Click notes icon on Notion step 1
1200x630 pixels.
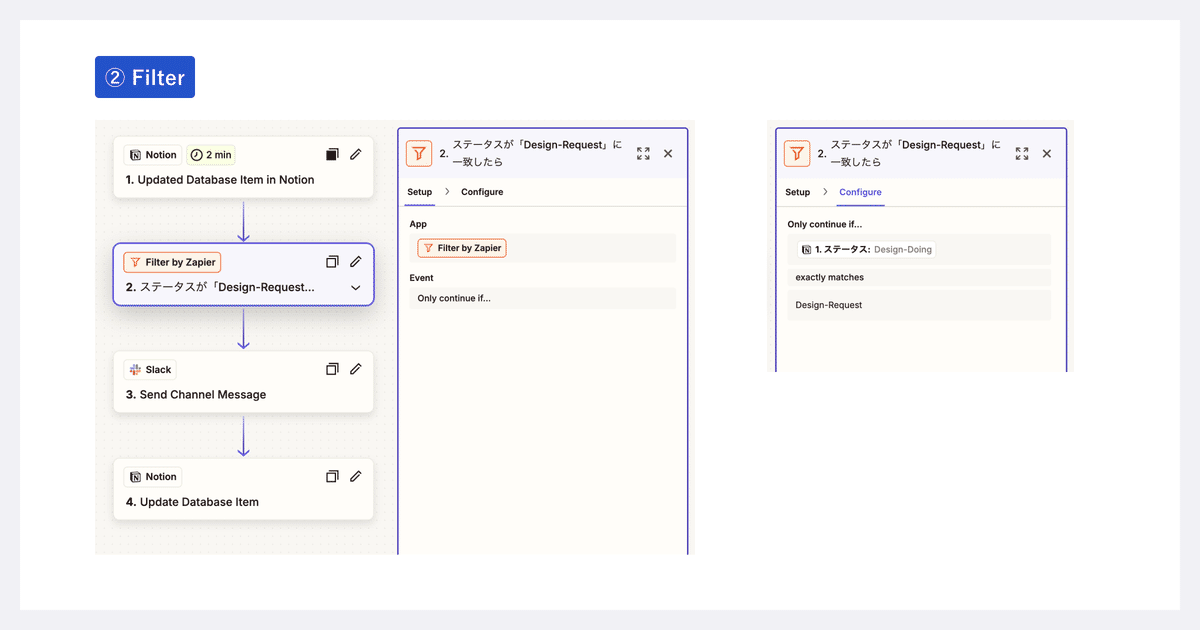tap(333, 155)
